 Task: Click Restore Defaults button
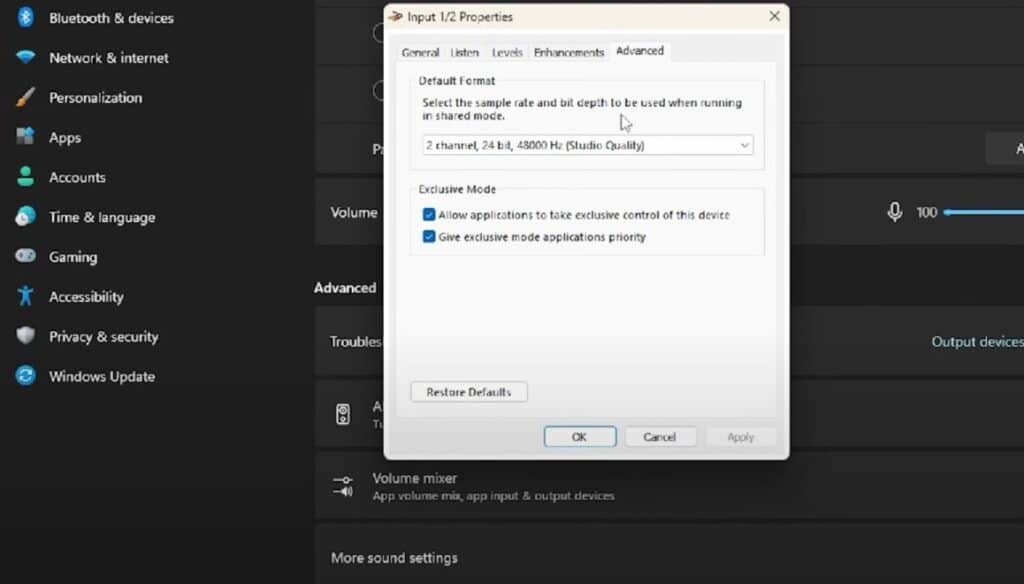pyautogui.click(x=469, y=392)
